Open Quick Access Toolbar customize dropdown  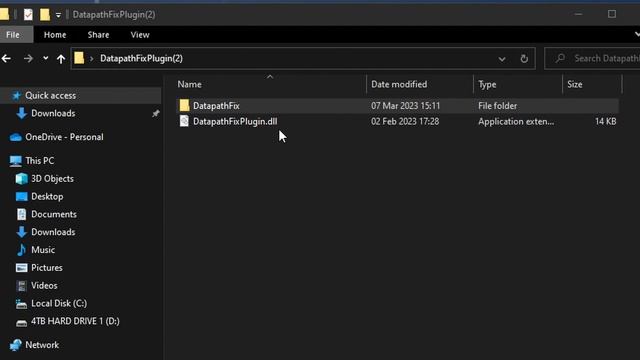(x=58, y=15)
